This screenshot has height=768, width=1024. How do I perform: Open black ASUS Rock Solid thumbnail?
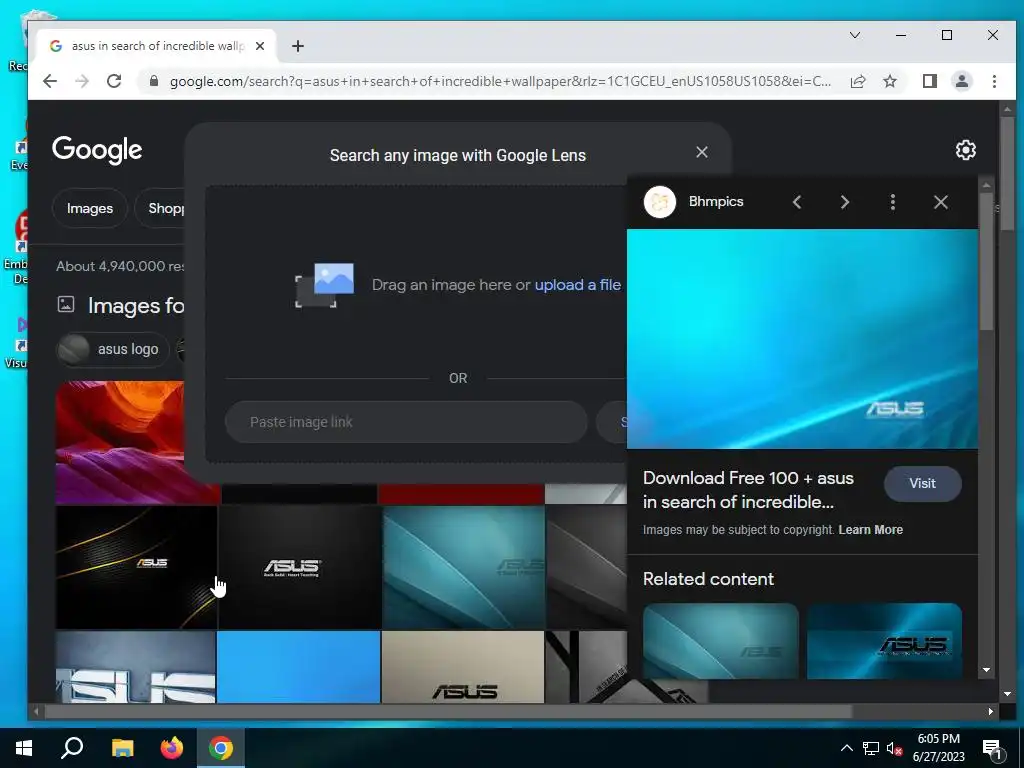click(x=299, y=567)
